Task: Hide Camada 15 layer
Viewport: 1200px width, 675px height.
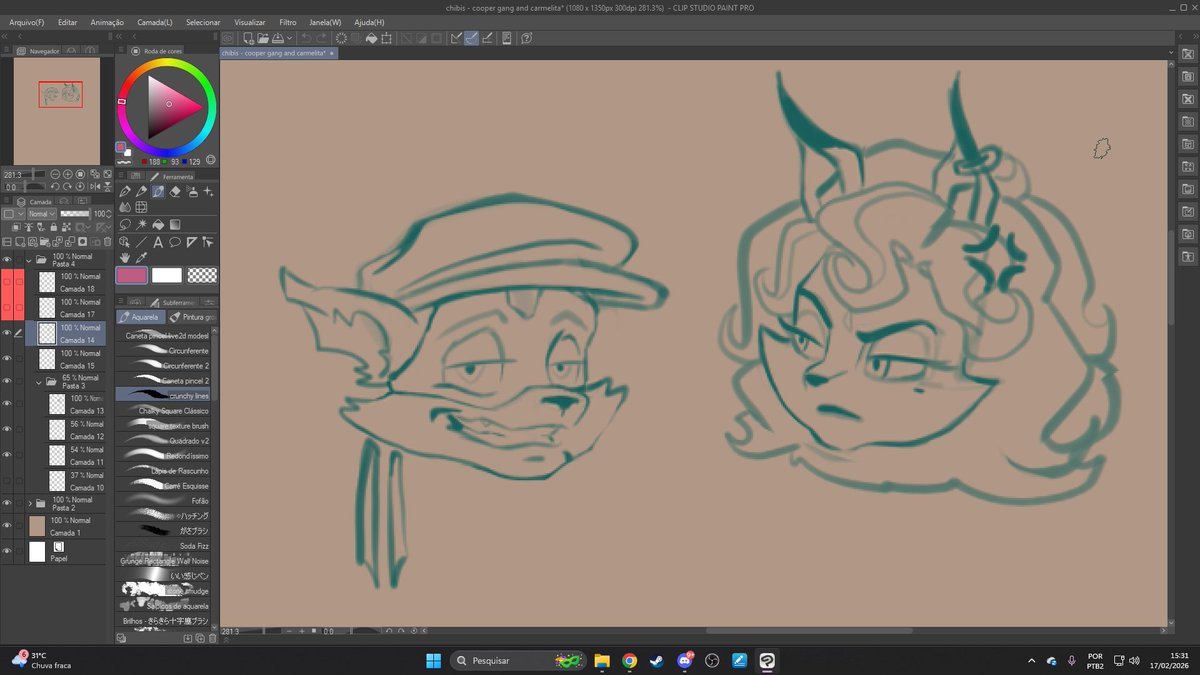Action: [x=7, y=358]
